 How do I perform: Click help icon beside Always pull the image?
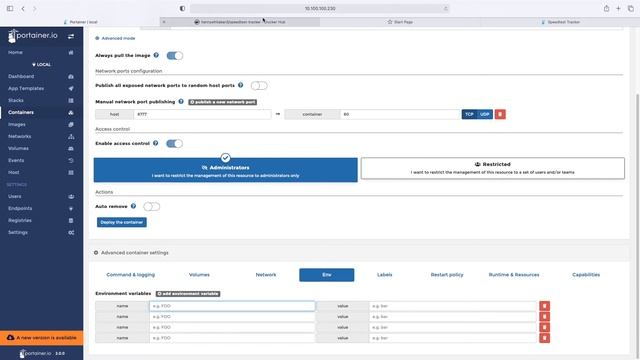point(156,55)
